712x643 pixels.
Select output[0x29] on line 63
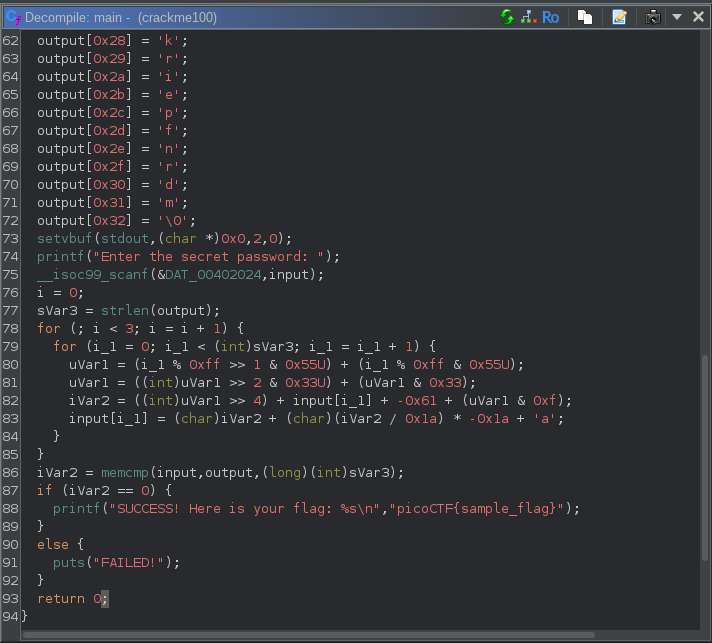(84, 59)
